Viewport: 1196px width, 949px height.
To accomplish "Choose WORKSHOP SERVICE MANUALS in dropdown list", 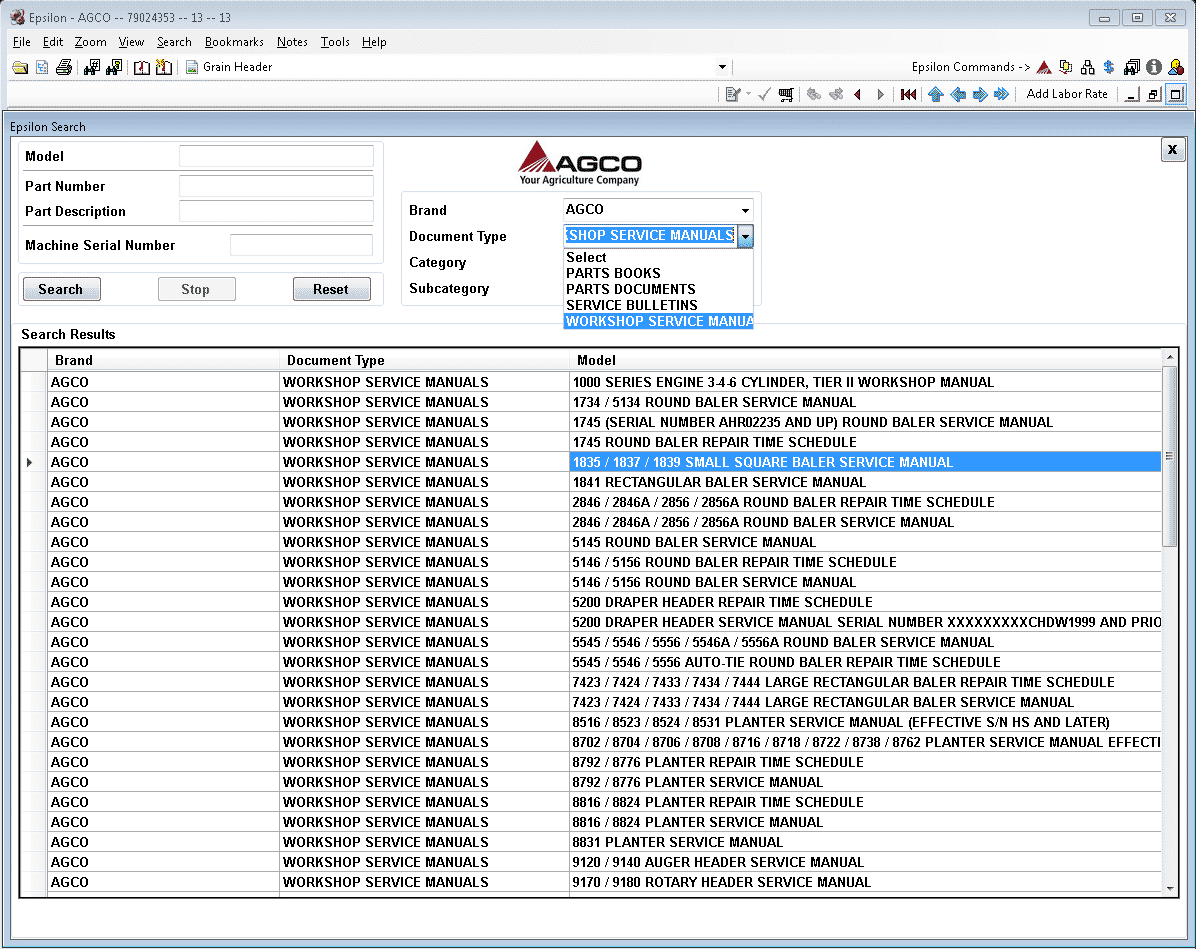I will (x=658, y=321).
